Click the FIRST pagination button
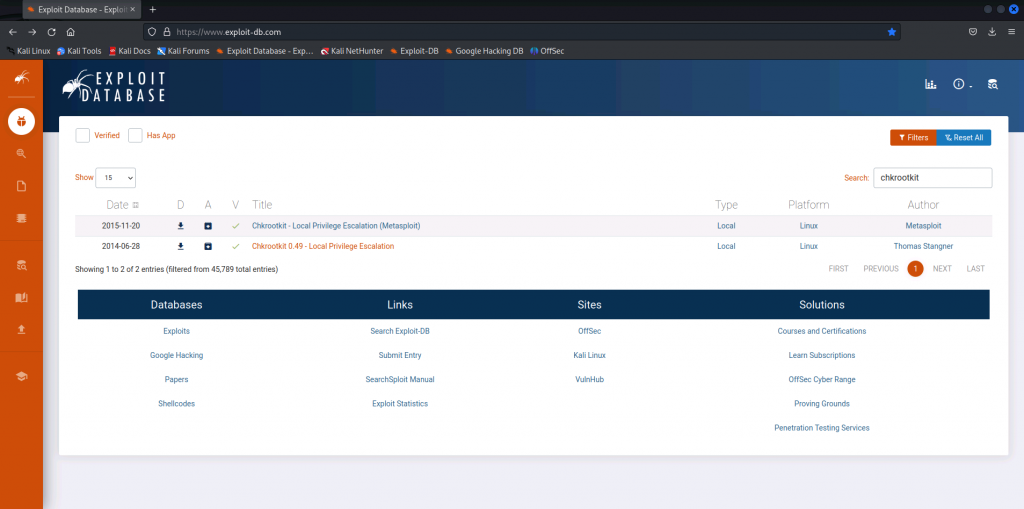This screenshot has width=1024, height=509. click(839, 269)
